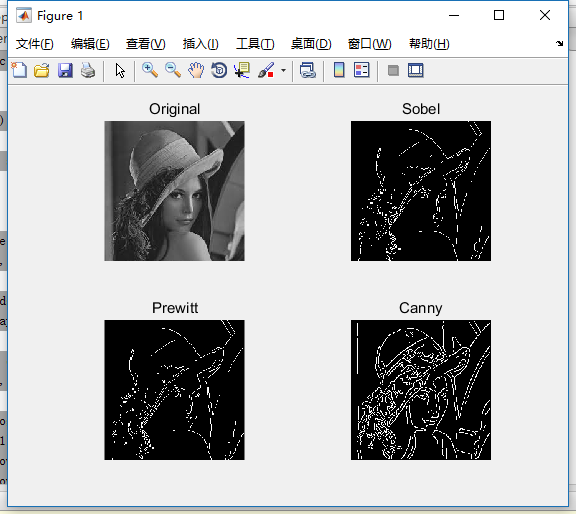This screenshot has width=576, height=514.
Task: Open the 查看(V) menu
Action: tap(145, 44)
